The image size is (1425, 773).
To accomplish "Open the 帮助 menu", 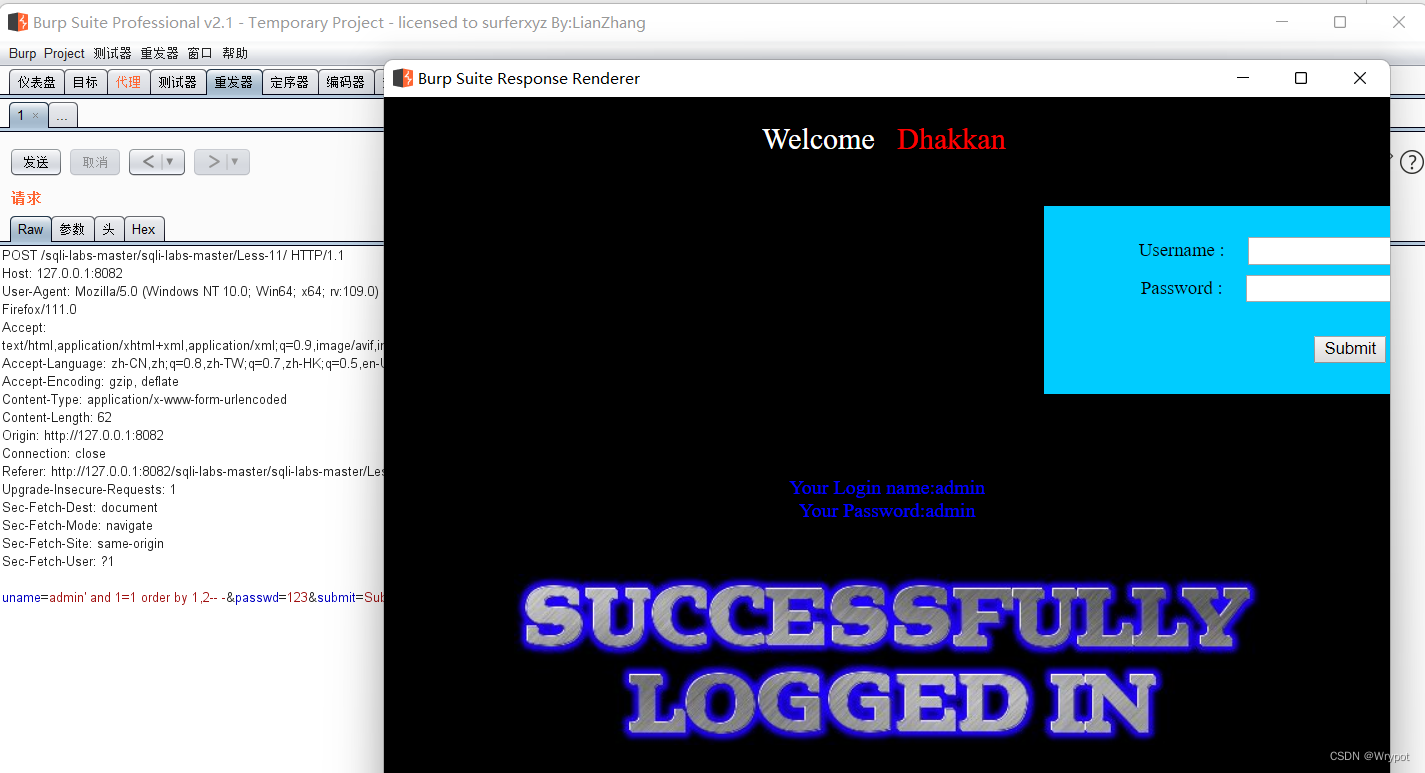I will [235, 53].
